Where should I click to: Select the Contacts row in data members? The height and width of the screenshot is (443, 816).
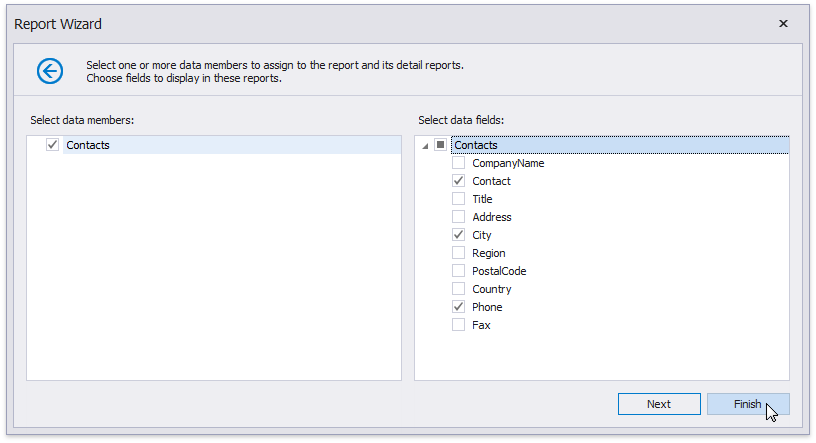point(88,145)
